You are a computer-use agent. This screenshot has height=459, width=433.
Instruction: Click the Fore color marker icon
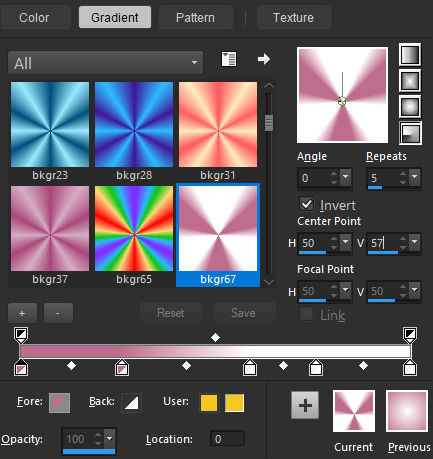tap(59, 403)
